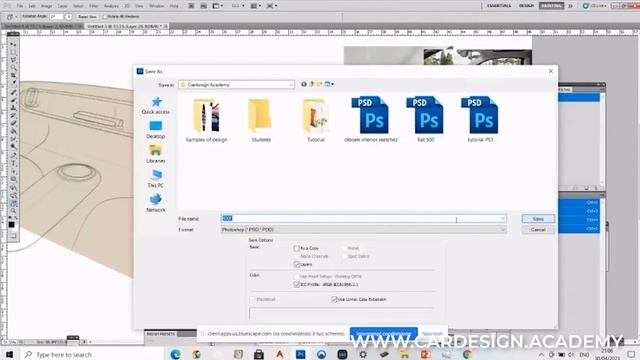Click the Rotation Angle input field
Viewport: 640px width, 360px height.
coord(56,16)
